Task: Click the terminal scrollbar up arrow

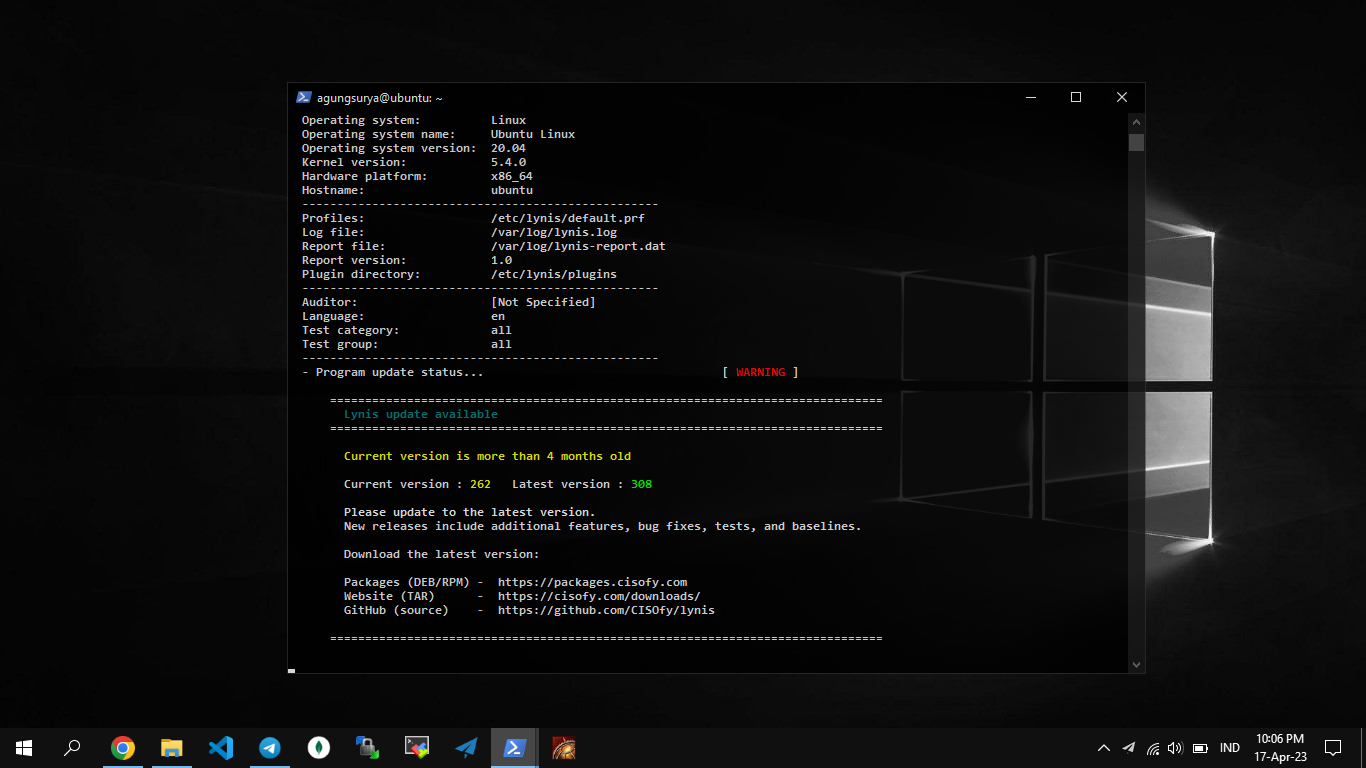Action: (x=1136, y=121)
